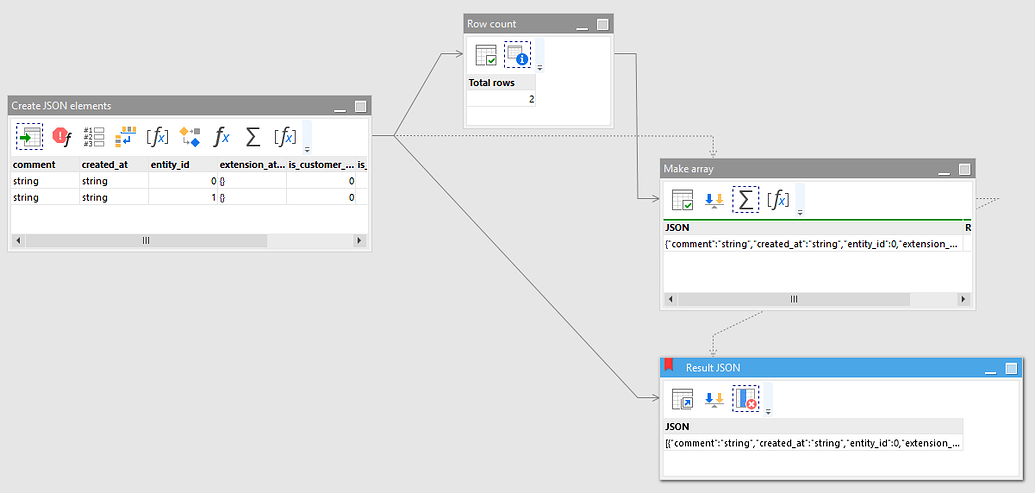
Task: Maximize the Result JSON table
Action: (1011, 368)
